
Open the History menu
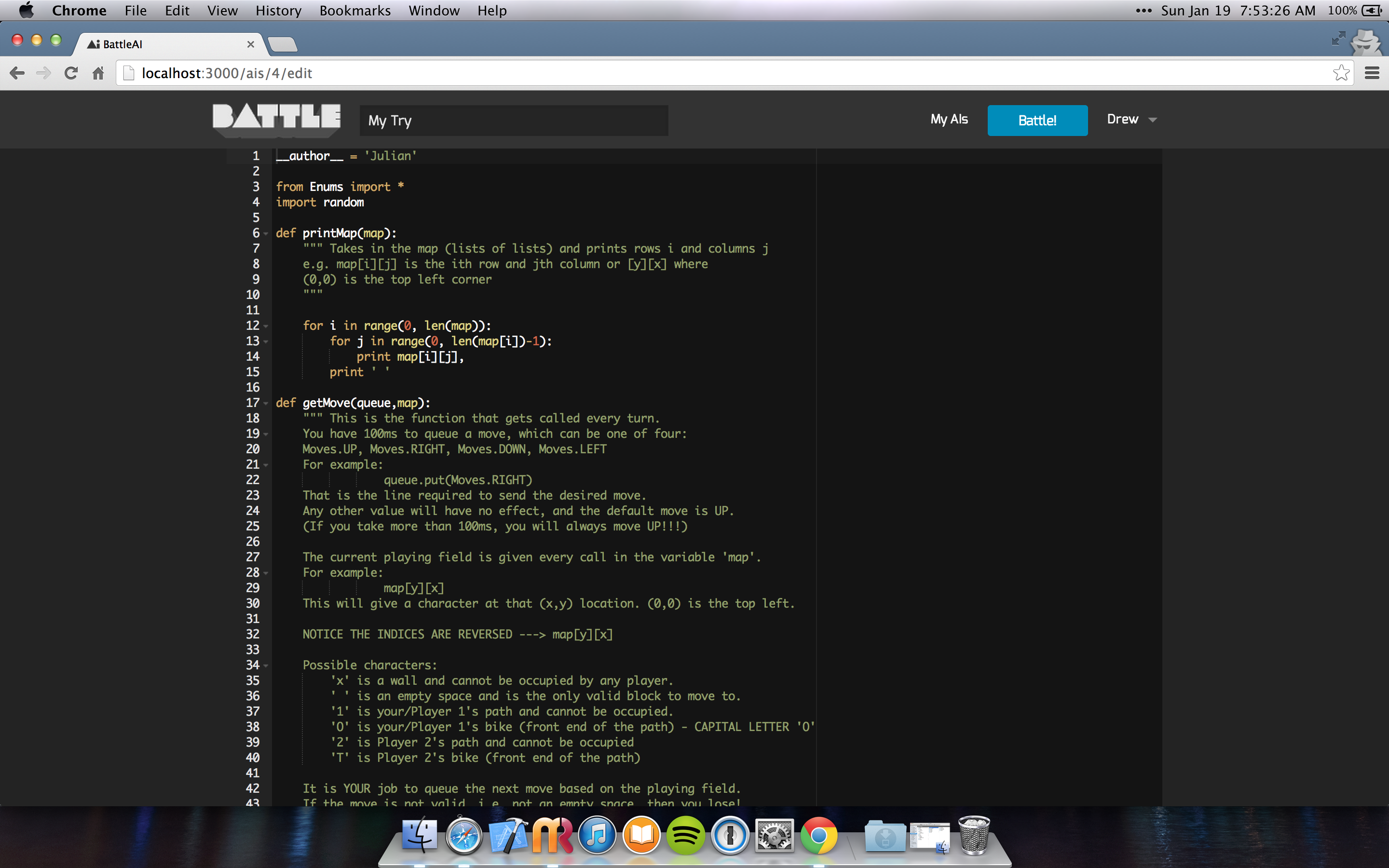pyautogui.click(x=278, y=10)
